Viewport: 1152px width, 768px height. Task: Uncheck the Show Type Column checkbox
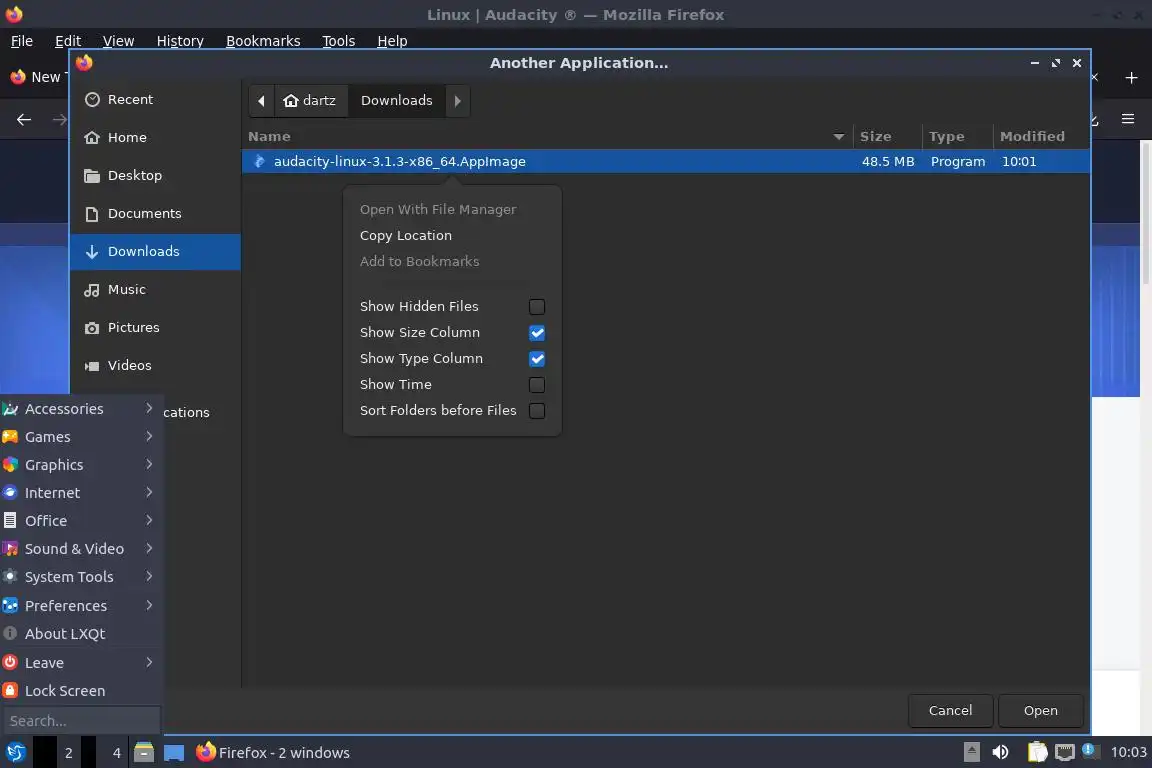point(537,359)
